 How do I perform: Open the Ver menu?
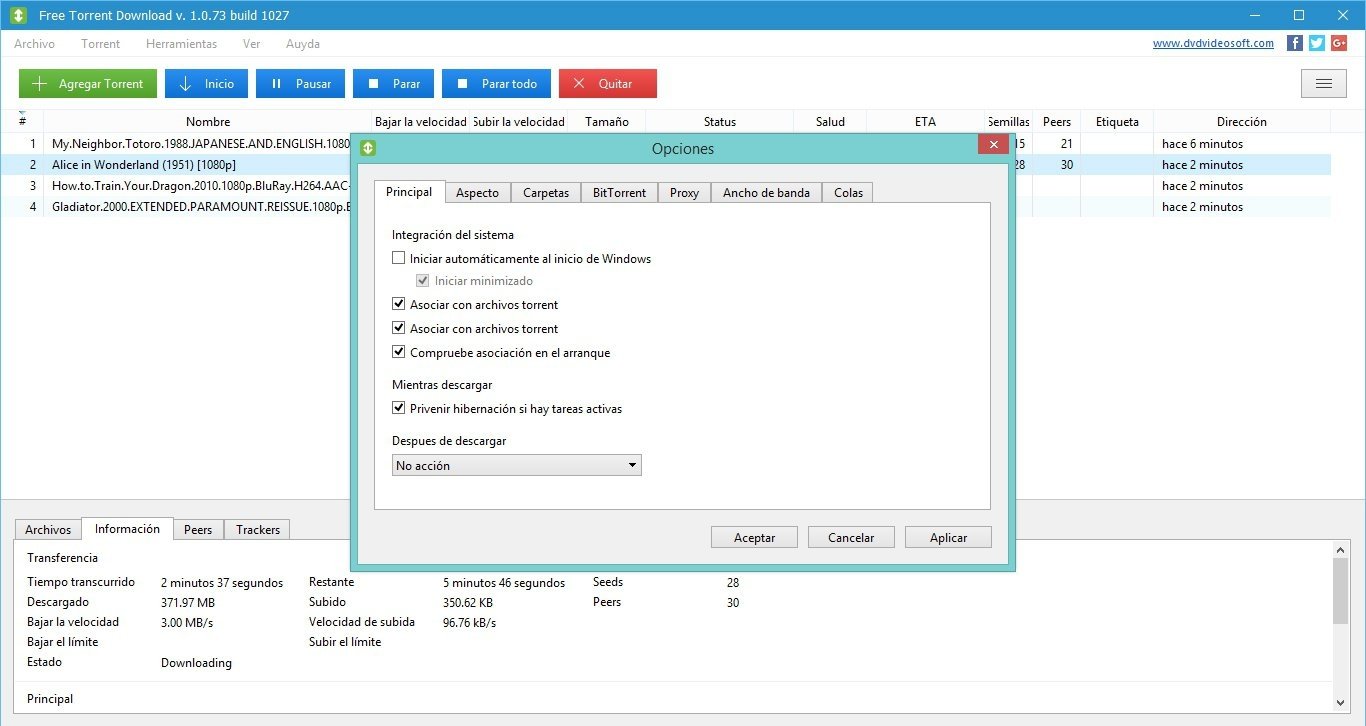pyautogui.click(x=251, y=44)
